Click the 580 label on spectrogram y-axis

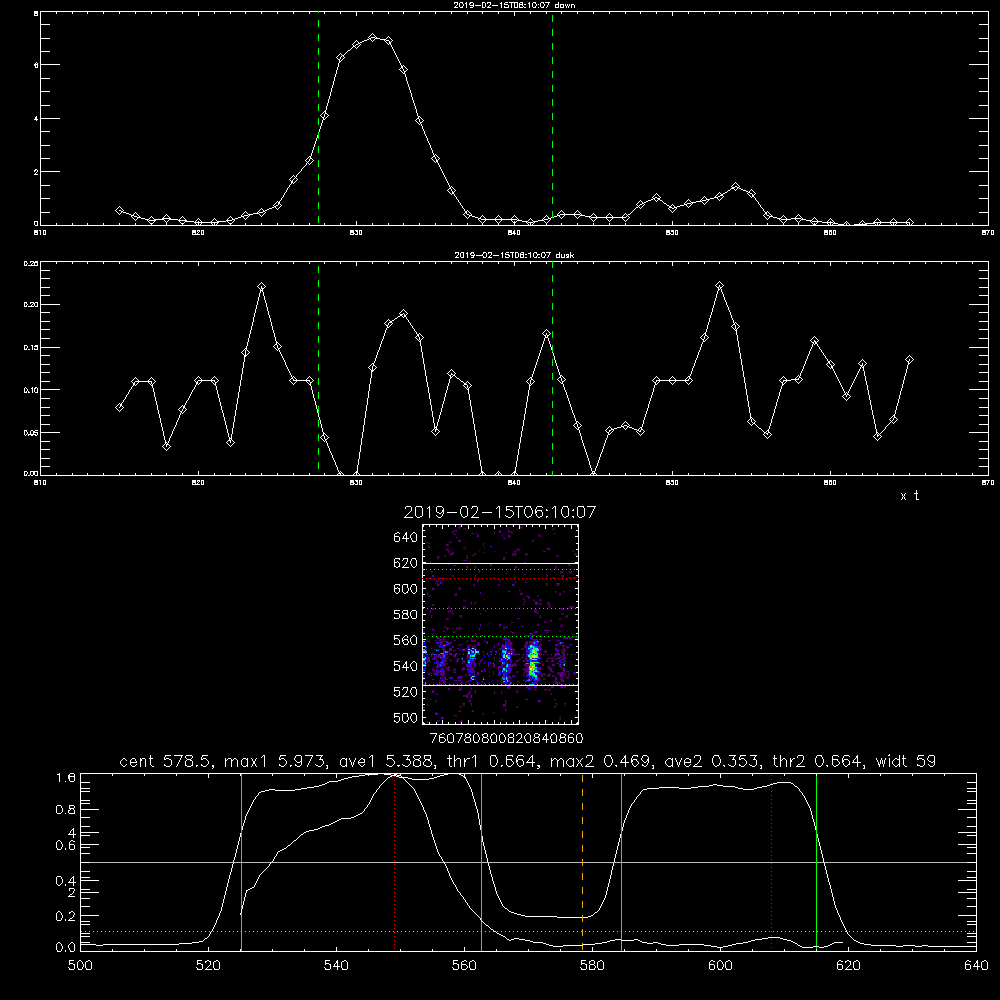pos(405,614)
